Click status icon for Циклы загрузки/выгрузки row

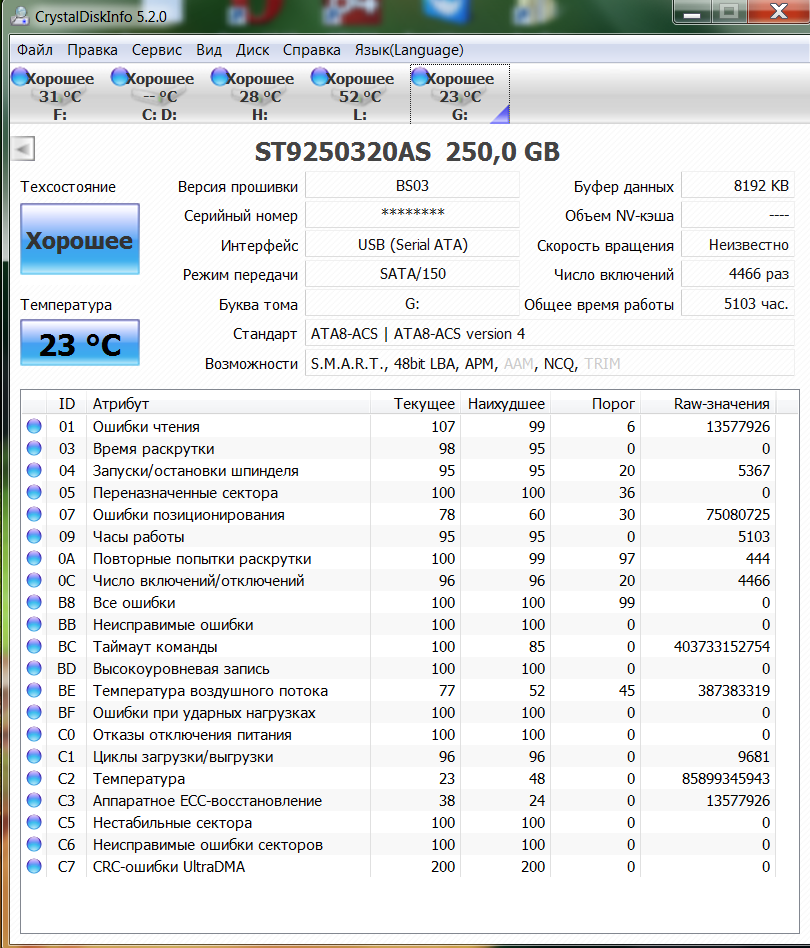(34, 756)
